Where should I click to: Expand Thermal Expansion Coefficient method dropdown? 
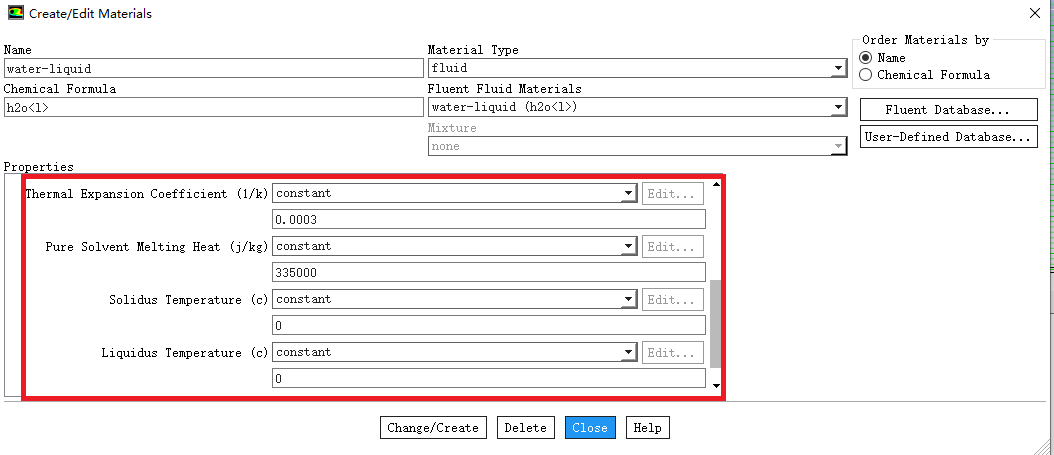click(x=454, y=194)
